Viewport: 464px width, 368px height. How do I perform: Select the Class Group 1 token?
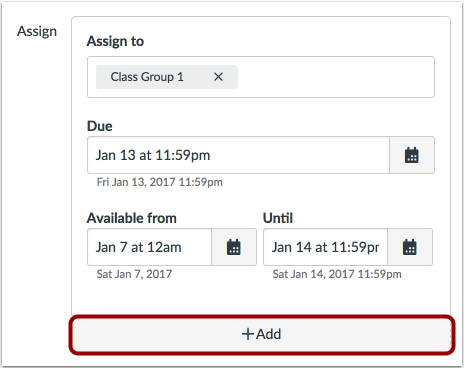(x=147, y=77)
